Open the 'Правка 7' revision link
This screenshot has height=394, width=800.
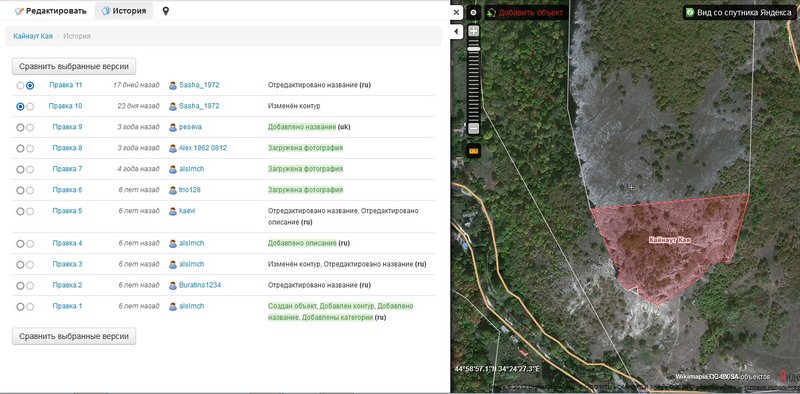click(67, 169)
